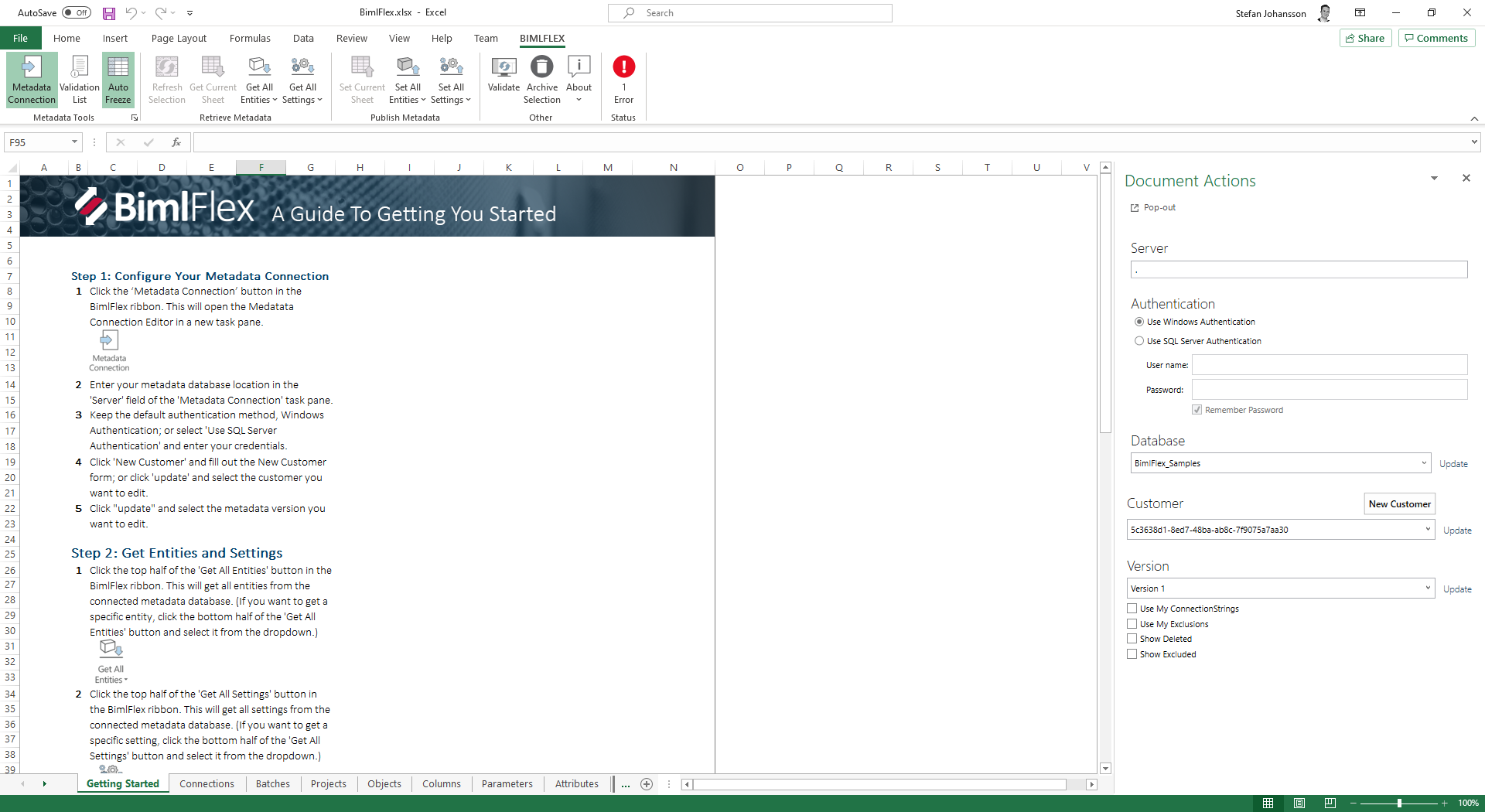Uncheck Remember Password

point(1197,410)
